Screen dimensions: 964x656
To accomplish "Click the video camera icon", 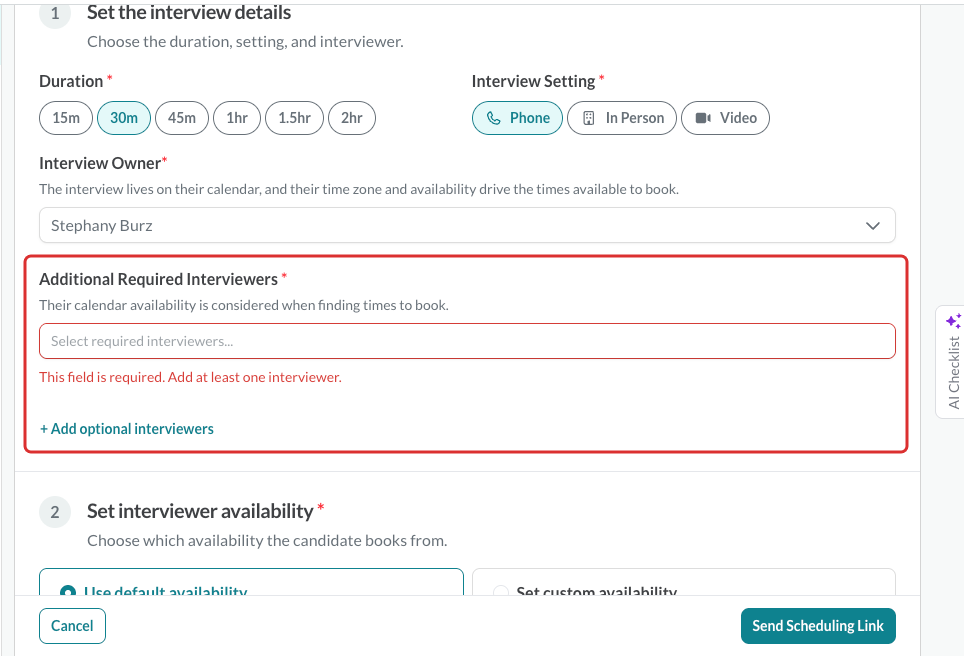I will [x=703, y=118].
